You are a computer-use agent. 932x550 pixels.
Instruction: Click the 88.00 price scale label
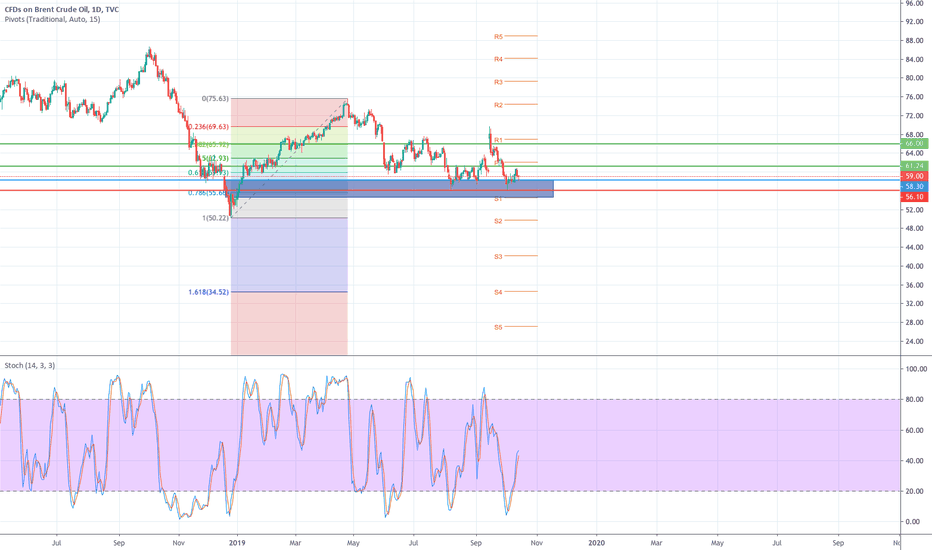[x=914, y=41]
